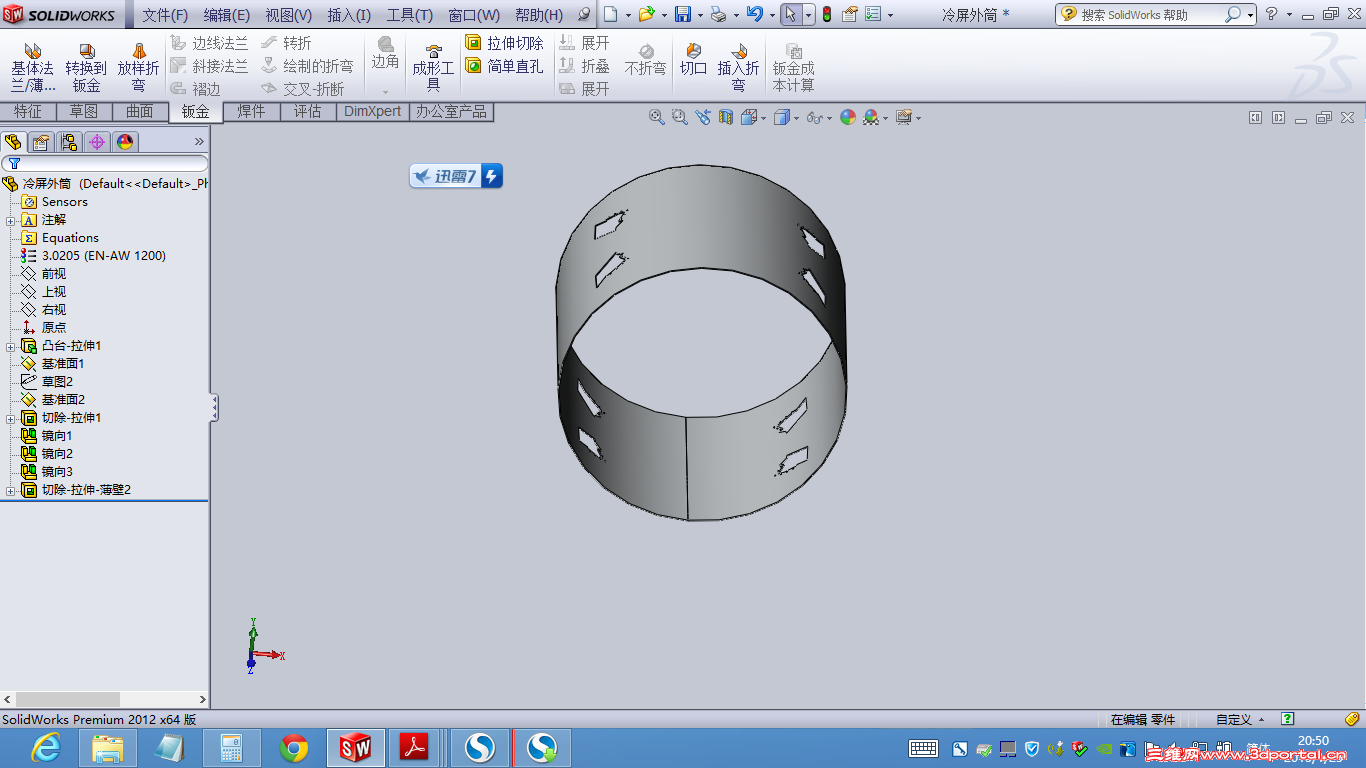The width and height of the screenshot is (1366, 768).
Task: Click the 拉伸切除 extruded cut icon
Action: click(474, 43)
